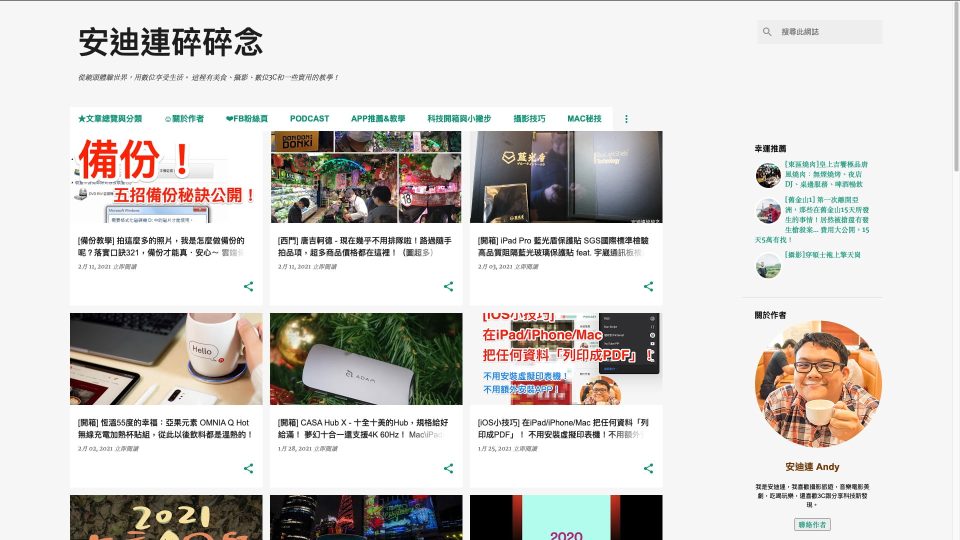This screenshot has height=540, width=960.
Task: Open the PODCAST menu item
Action: [x=309, y=119]
